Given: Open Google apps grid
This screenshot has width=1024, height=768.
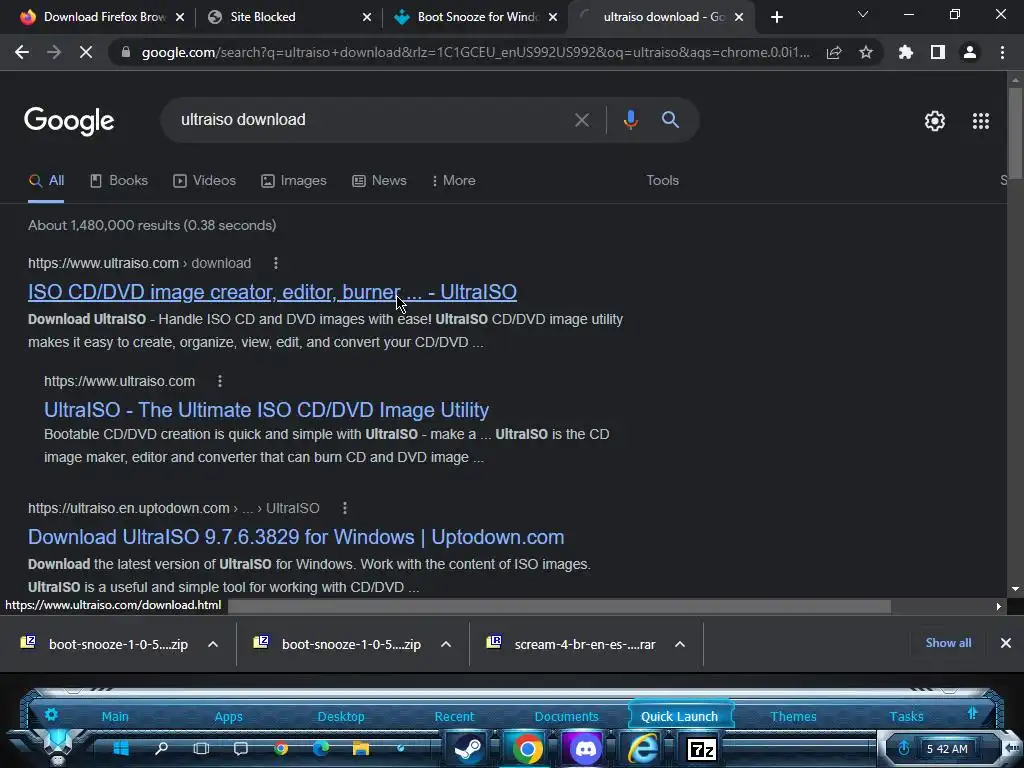Looking at the screenshot, I should point(981,121).
